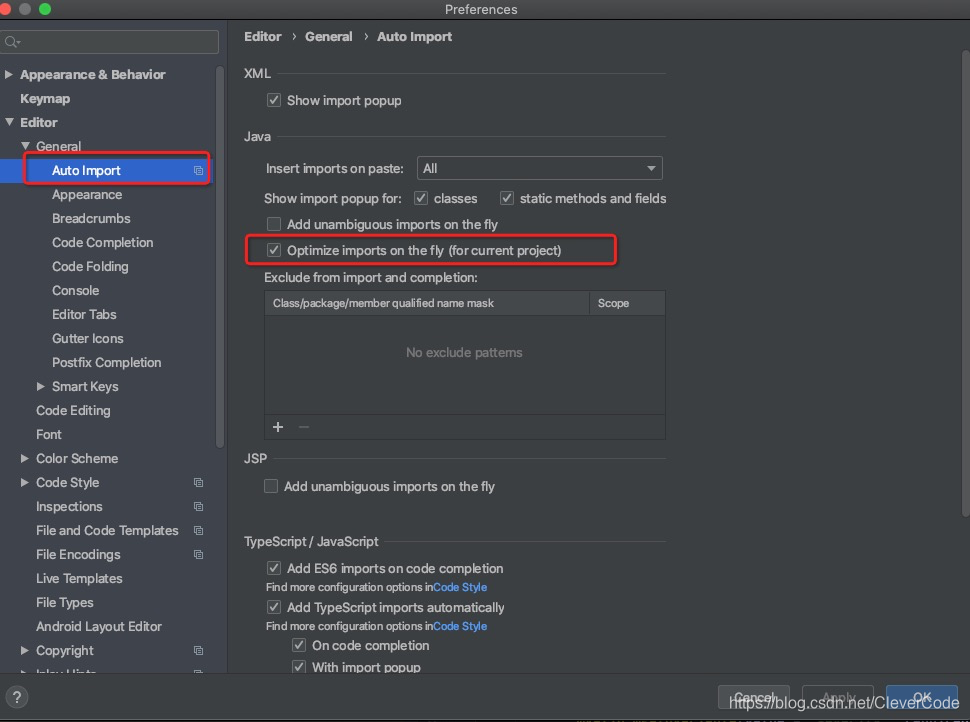Open Live Templates settings
The width and height of the screenshot is (970, 722).
click(x=79, y=579)
